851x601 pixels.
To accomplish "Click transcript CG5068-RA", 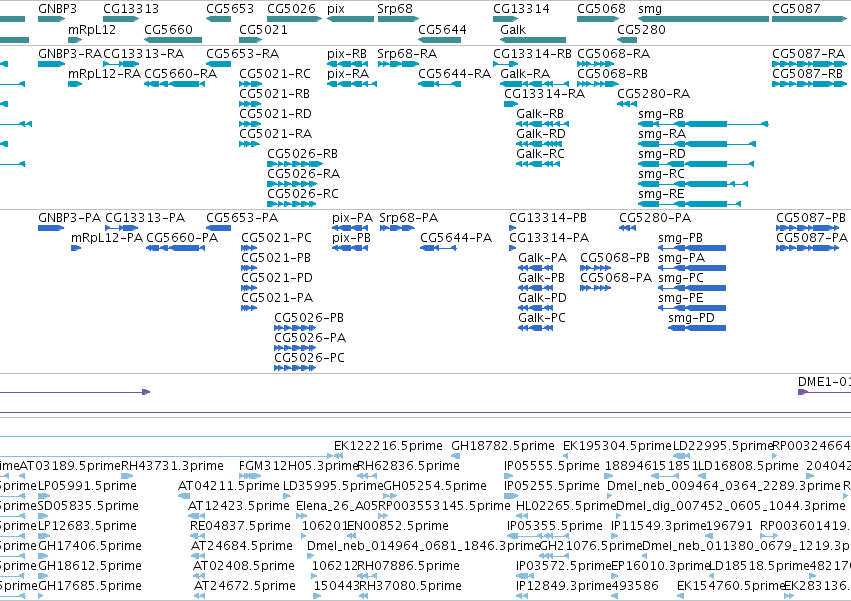I will (613, 54).
